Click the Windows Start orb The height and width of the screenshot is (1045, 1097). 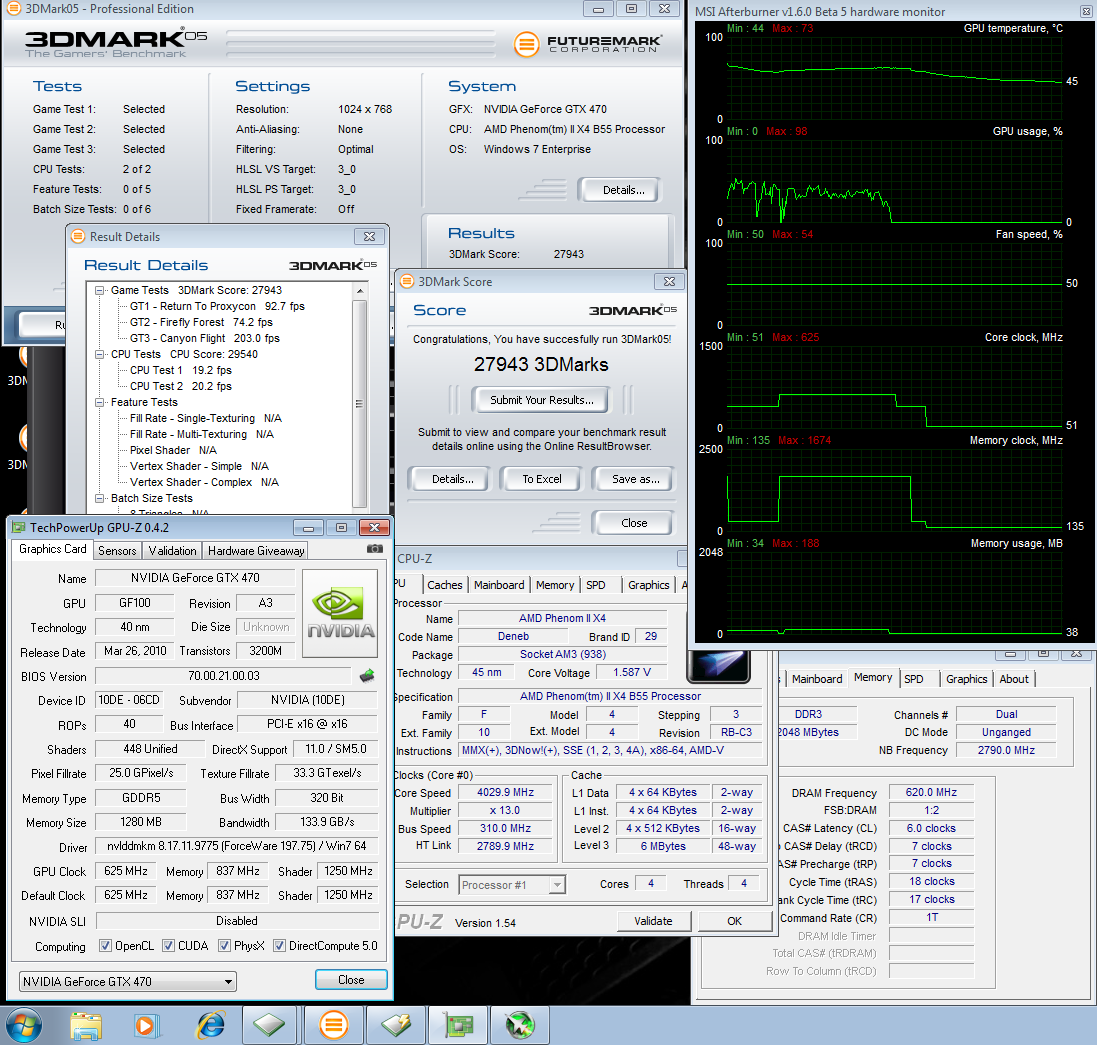coord(25,1024)
